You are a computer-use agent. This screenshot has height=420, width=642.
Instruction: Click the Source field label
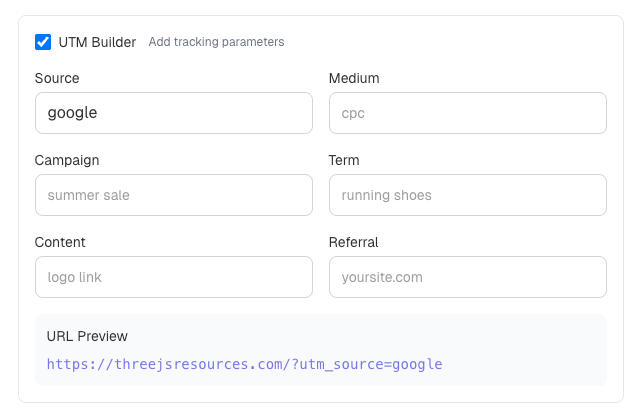pos(57,78)
